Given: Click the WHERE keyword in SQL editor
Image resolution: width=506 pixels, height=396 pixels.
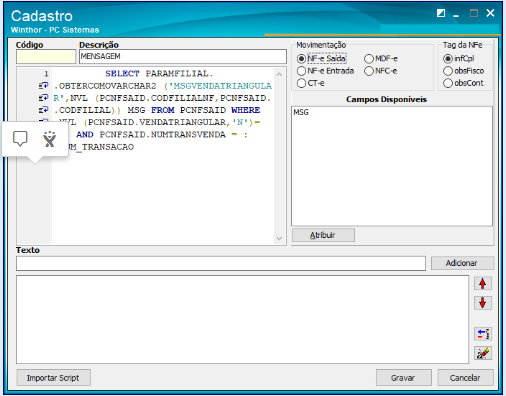Looking at the screenshot, I should (246, 110).
